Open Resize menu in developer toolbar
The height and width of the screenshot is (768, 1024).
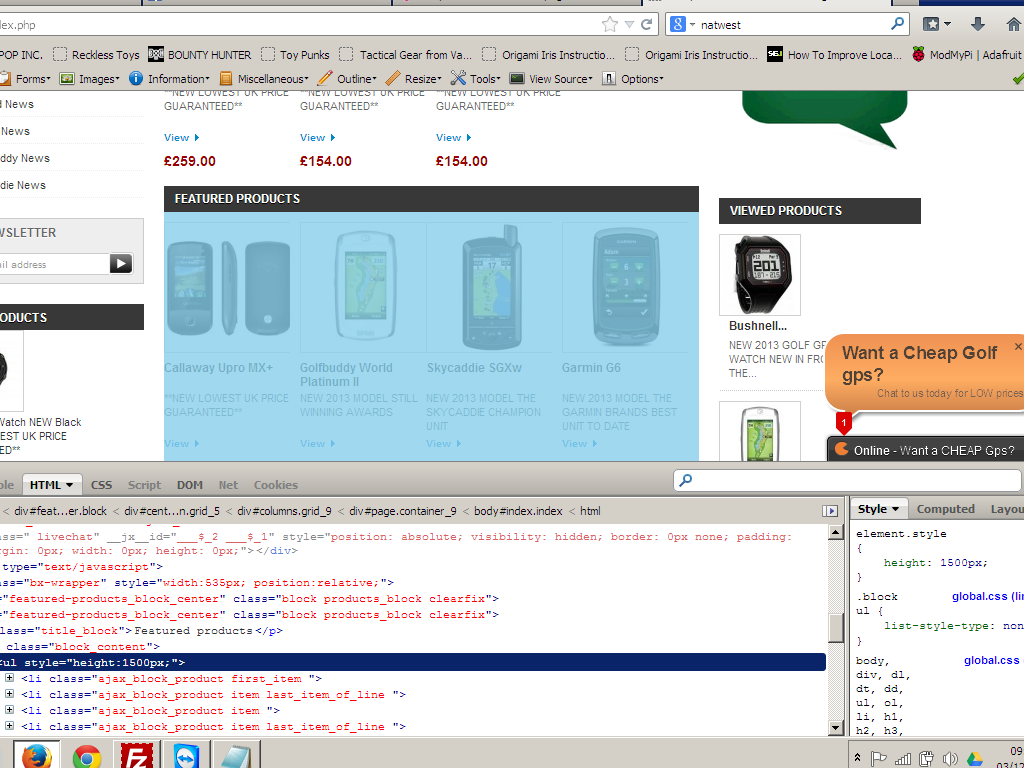pos(413,79)
